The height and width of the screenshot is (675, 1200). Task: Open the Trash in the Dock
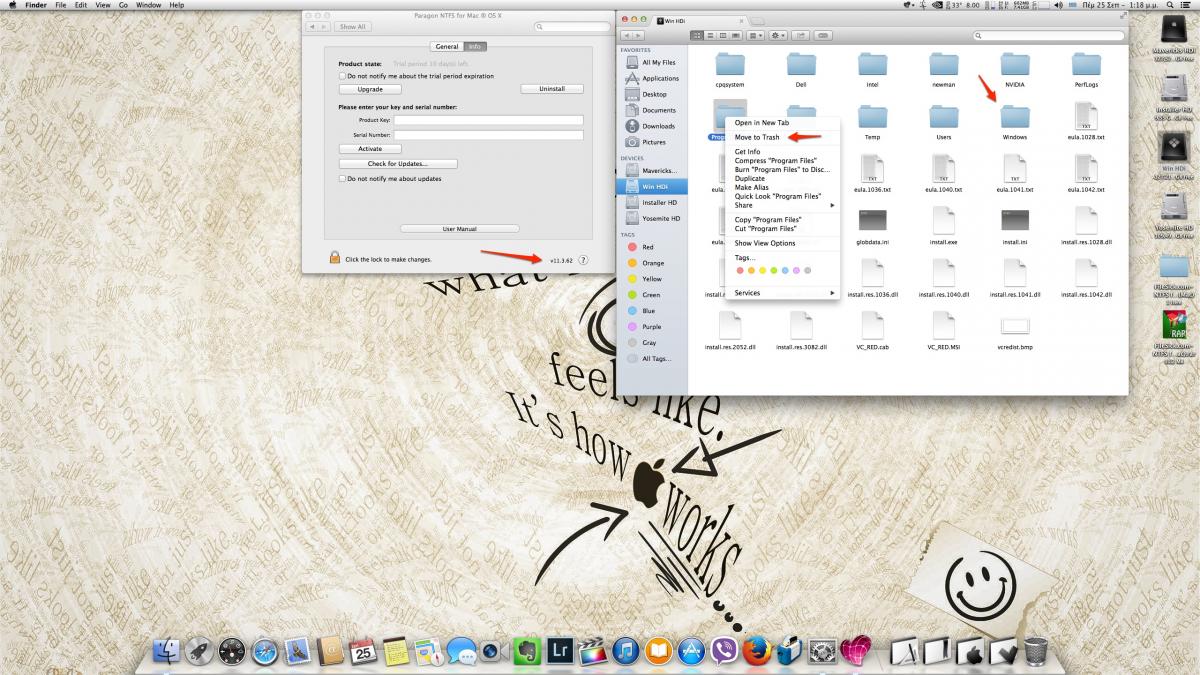[x=1036, y=652]
